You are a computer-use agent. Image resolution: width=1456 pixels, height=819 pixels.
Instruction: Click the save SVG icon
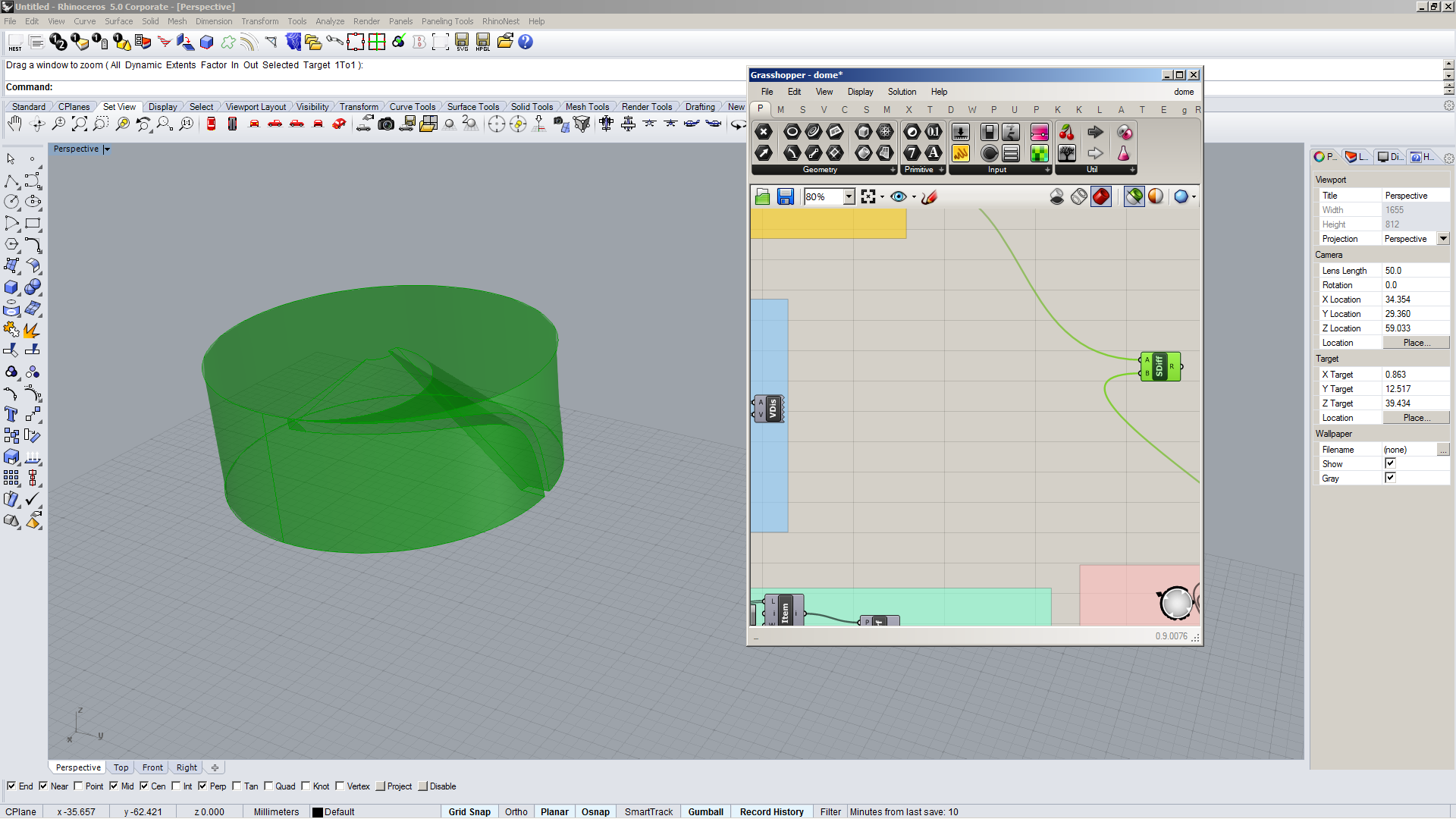coord(462,42)
